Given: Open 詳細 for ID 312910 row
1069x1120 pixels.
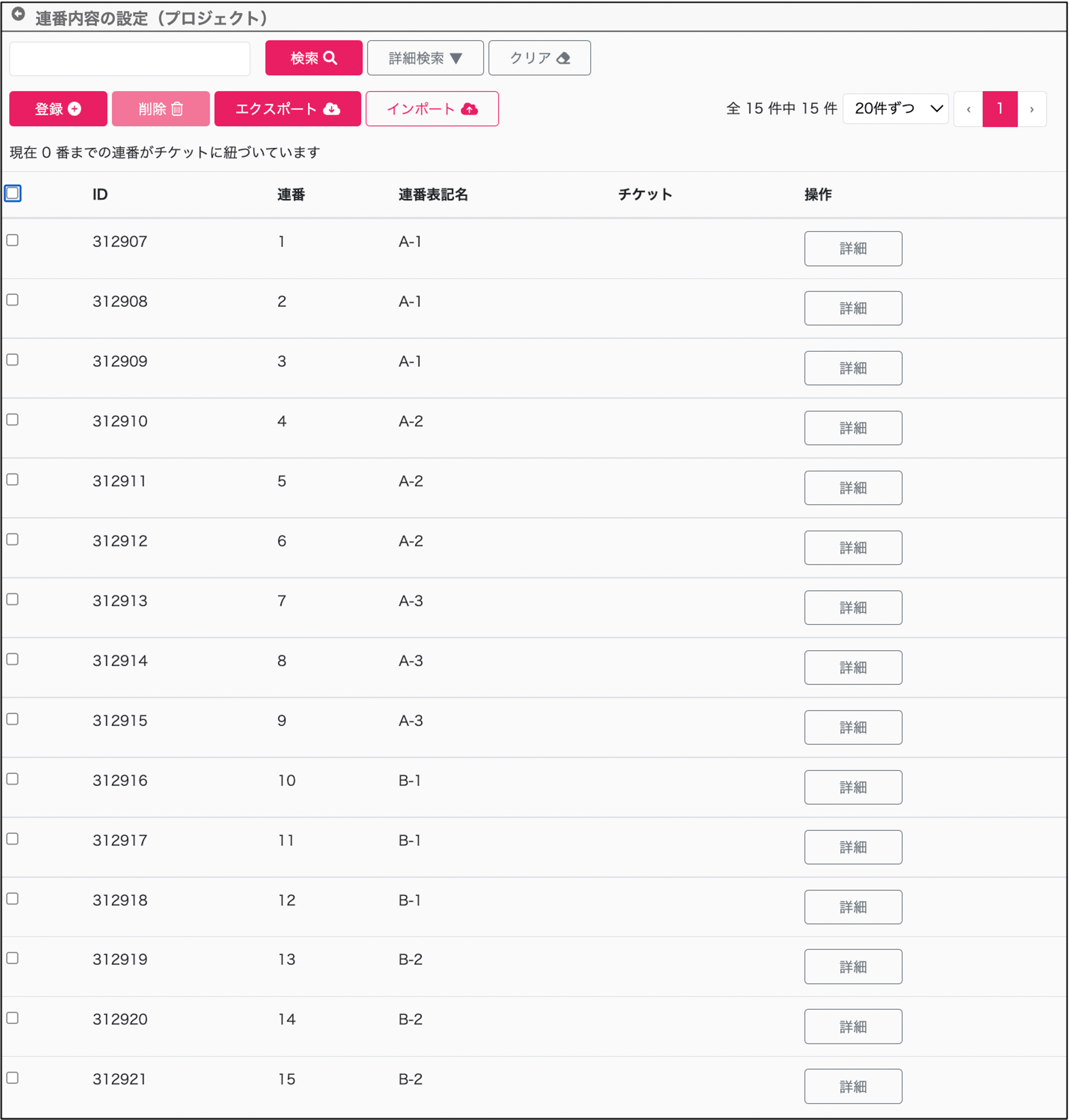Looking at the screenshot, I should click(852, 427).
